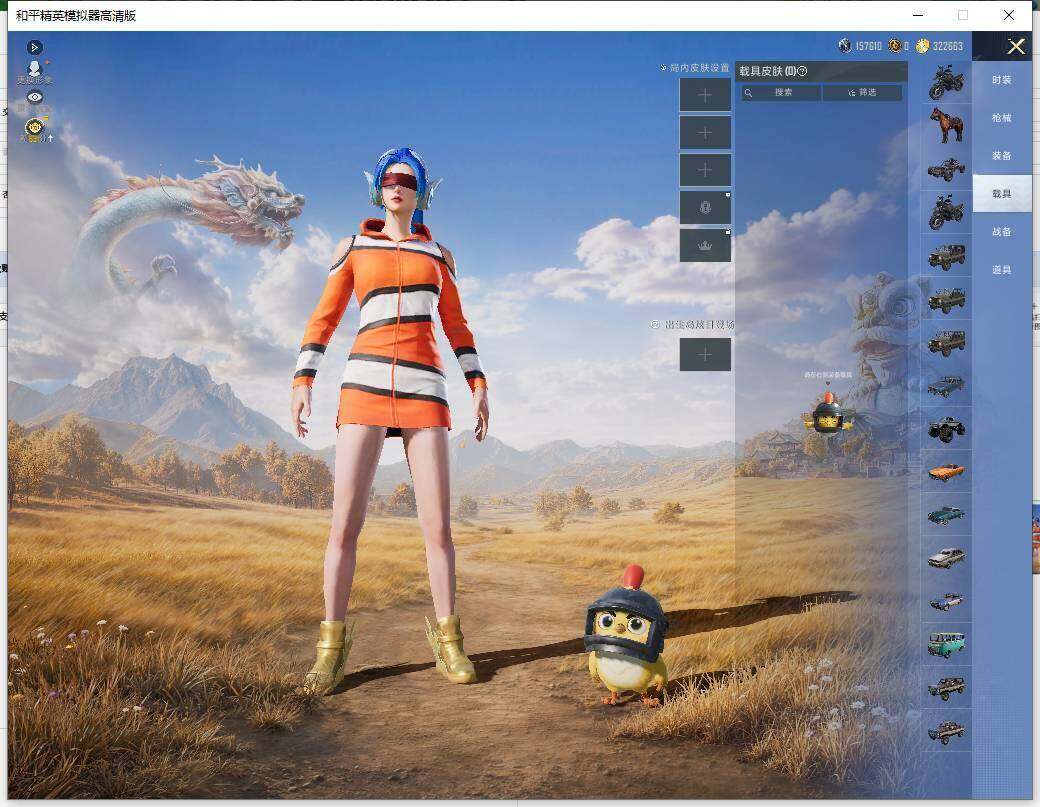Select the helmet skin slot
The width and height of the screenshot is (1040, 807).
click(705, 208)
